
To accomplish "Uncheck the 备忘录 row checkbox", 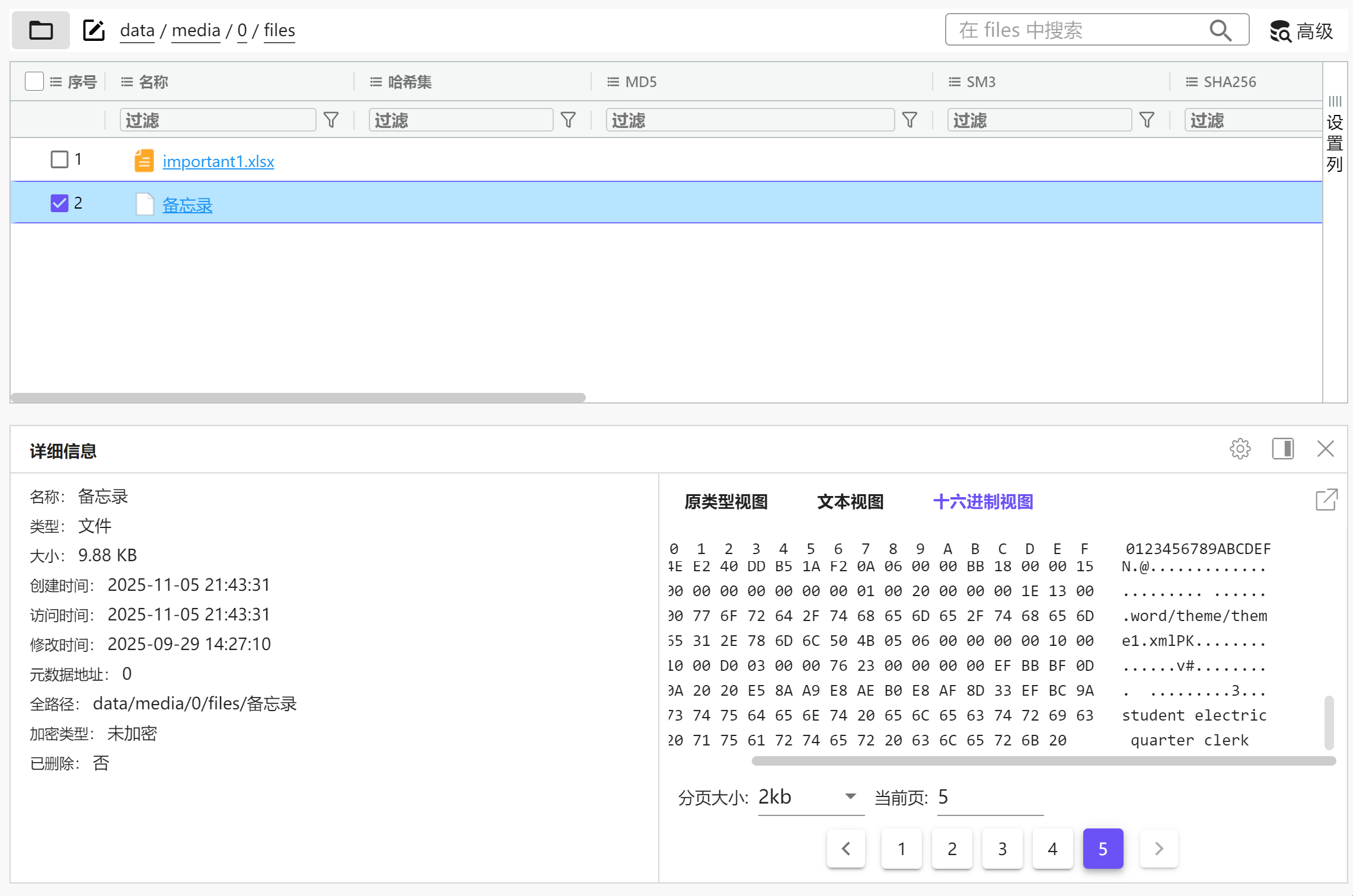I will (59, 203).
